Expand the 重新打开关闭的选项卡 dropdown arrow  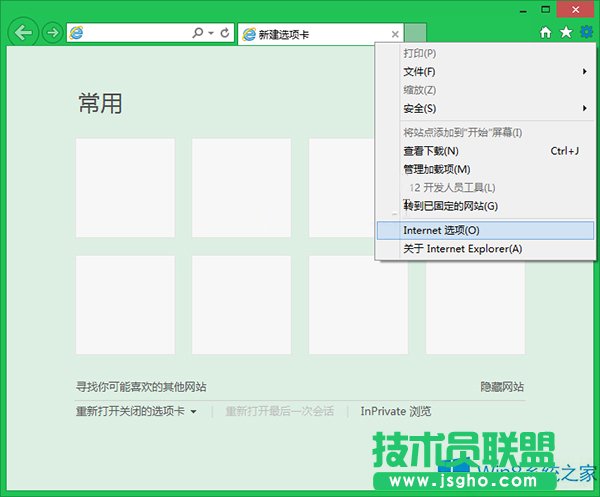click(194, 412)
